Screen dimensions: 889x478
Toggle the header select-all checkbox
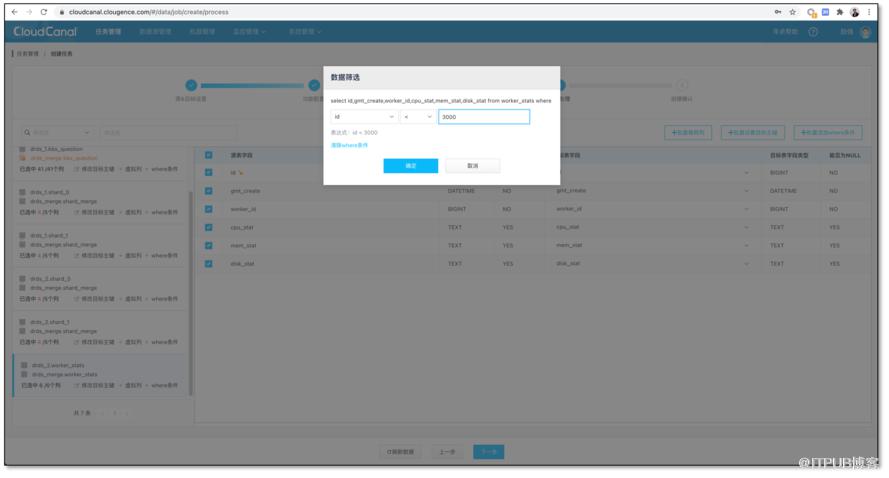pyautogui.click(x=209, y=155)
